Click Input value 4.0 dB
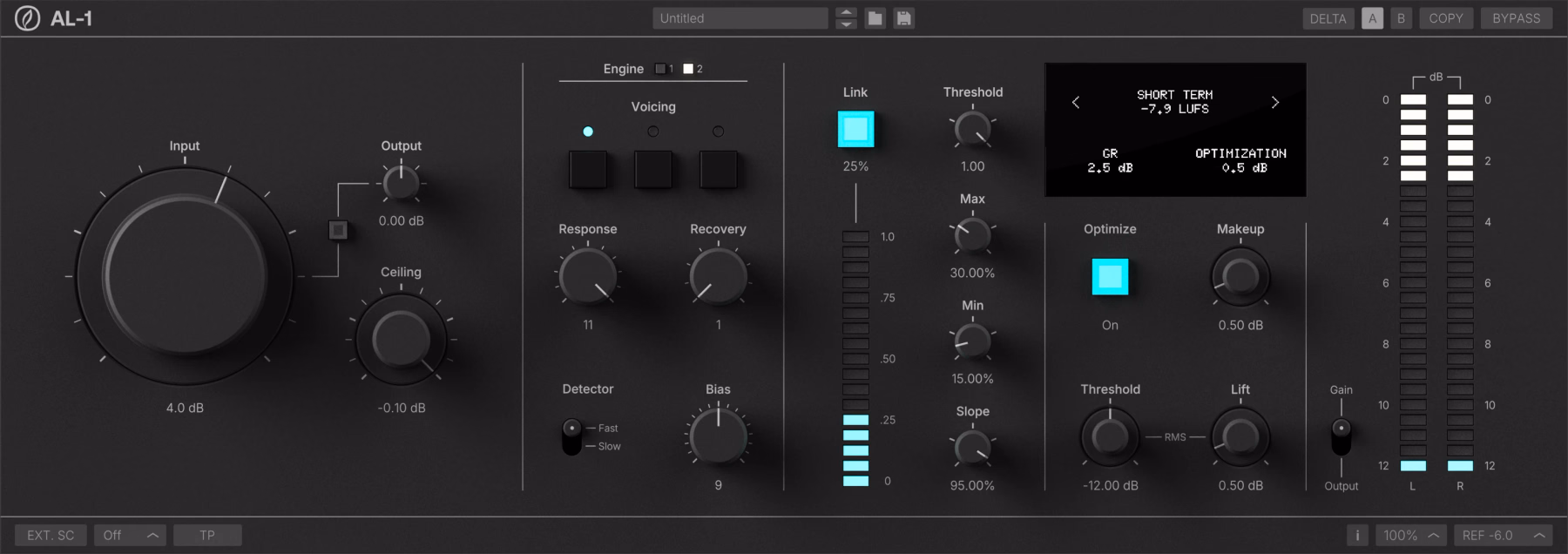The height and width of the screenshot is (554, 1568). (185, 408)
